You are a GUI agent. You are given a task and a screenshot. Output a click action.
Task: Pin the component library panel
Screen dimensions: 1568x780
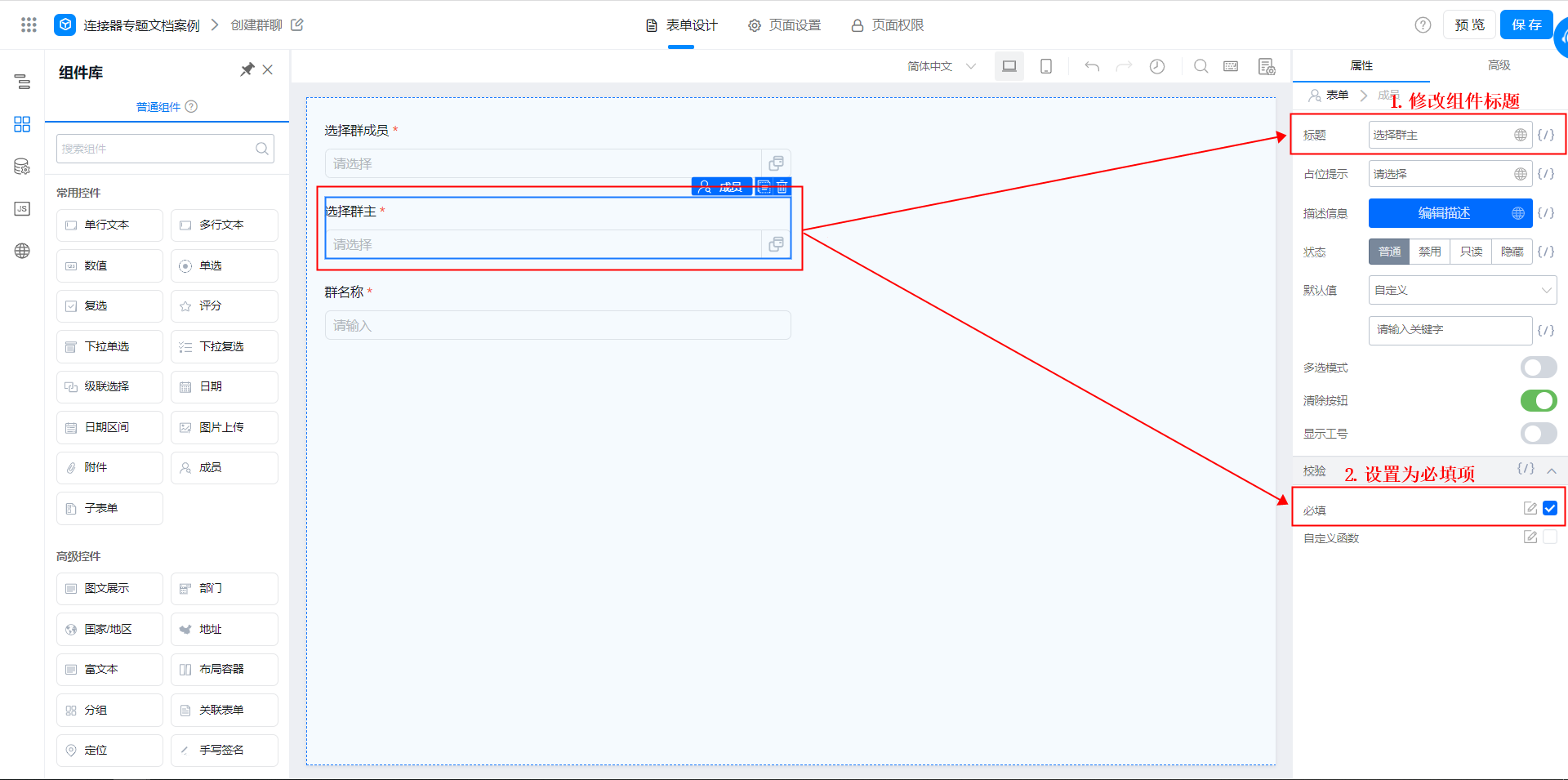[x=247, y=70]
